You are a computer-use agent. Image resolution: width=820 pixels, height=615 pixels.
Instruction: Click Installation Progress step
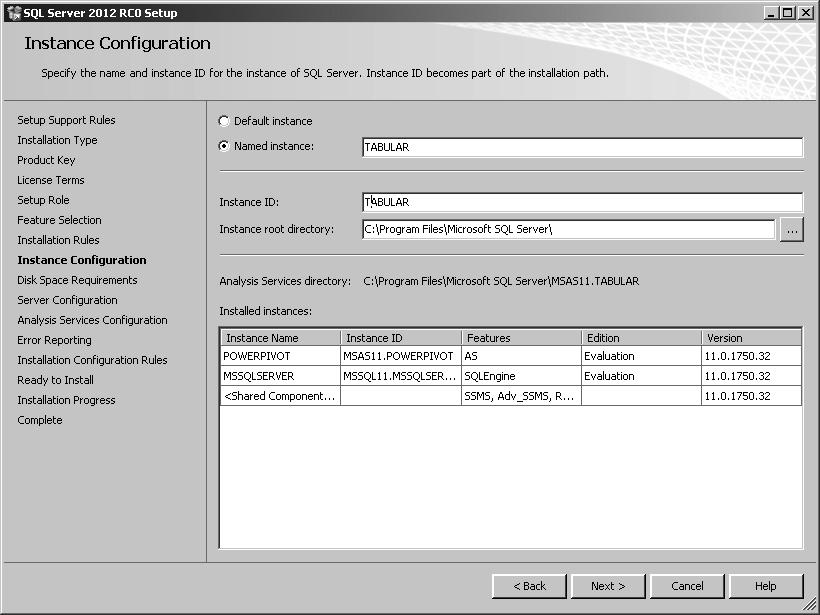coord(66,400)
